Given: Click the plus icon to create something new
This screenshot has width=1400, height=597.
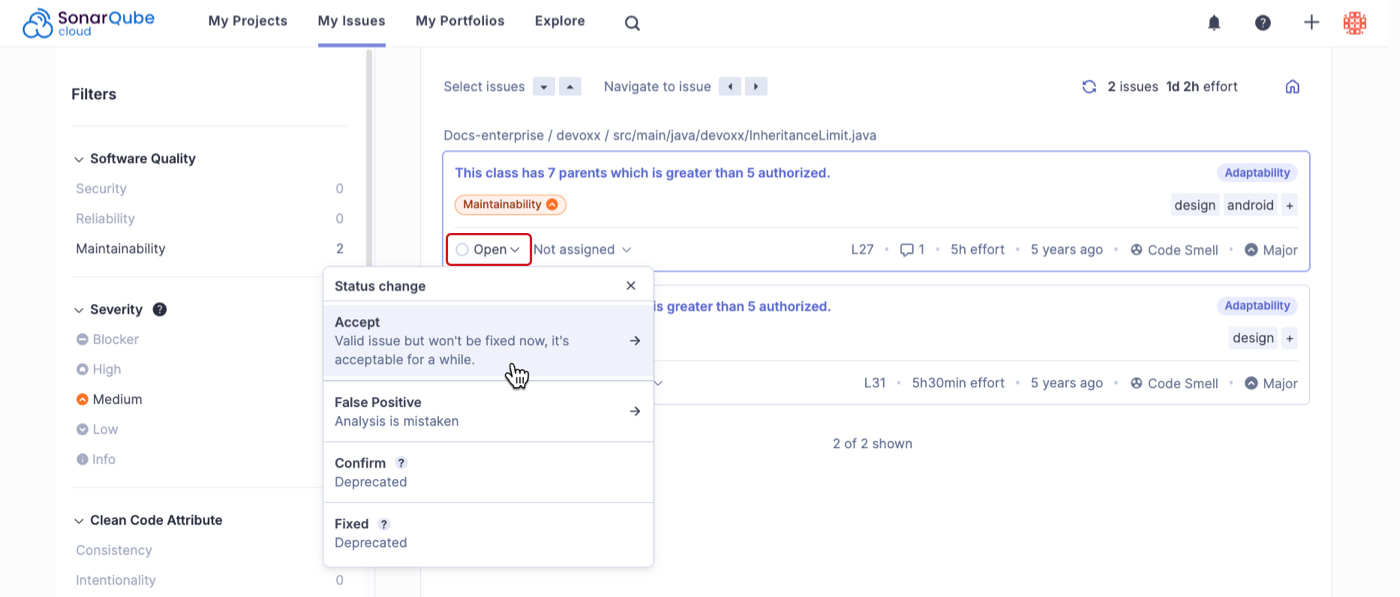Looking at the screenshot, I should (x=1311, y=21).
